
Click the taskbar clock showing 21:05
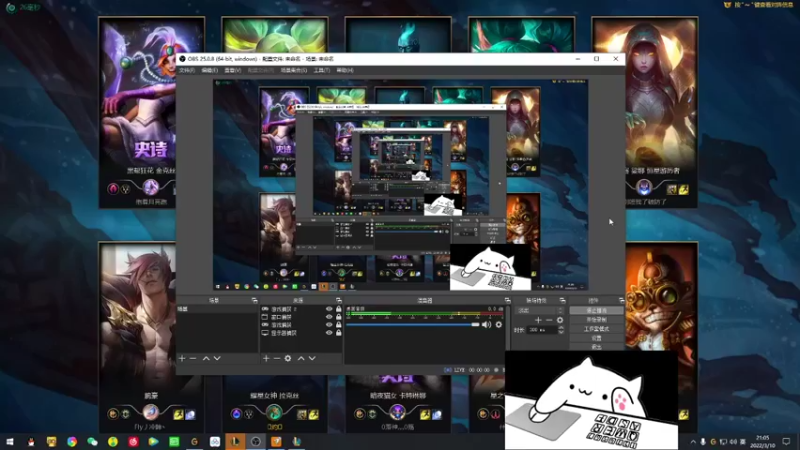pos(762,441)
